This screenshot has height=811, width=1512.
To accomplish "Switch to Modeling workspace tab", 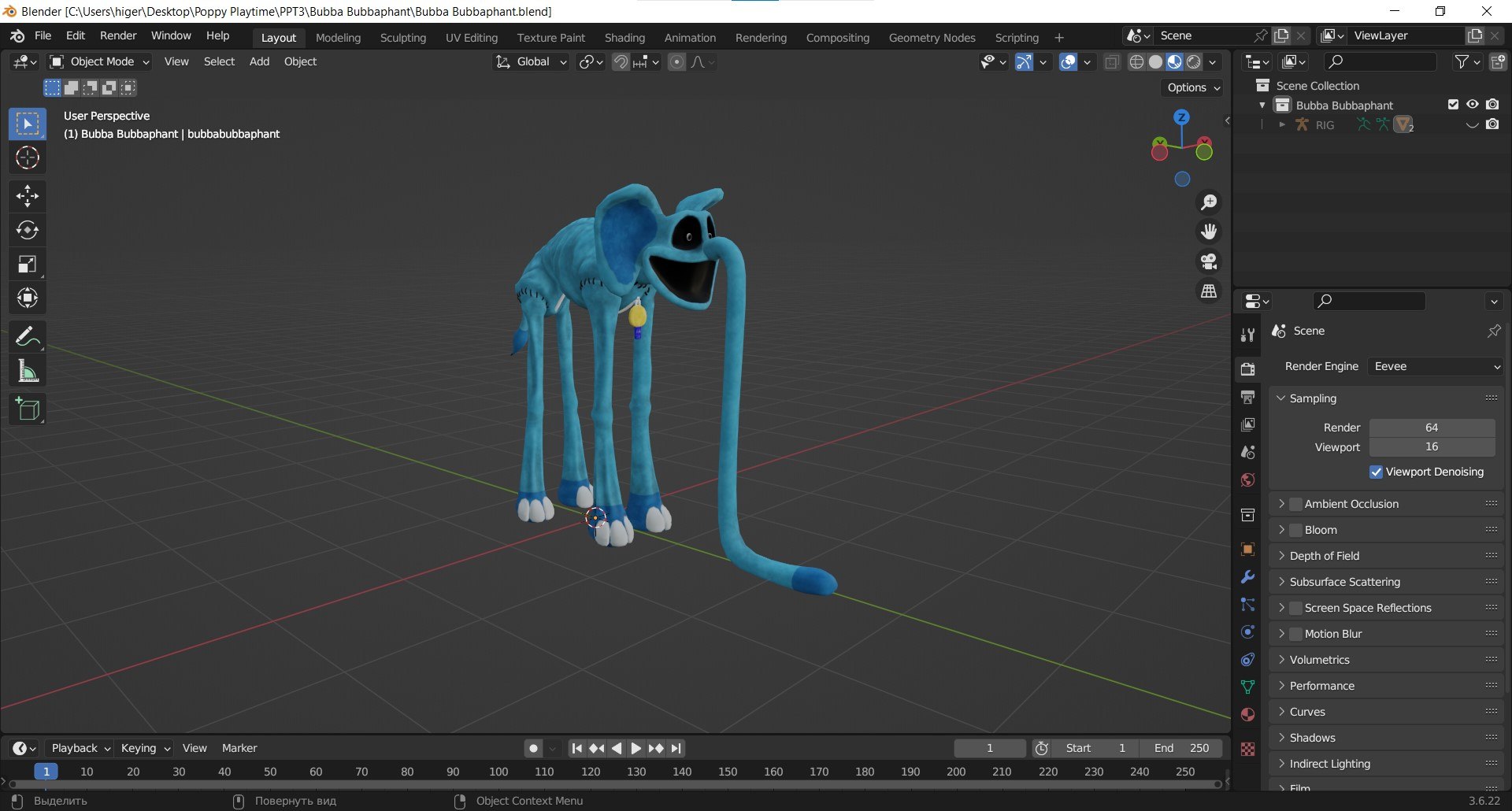I will tap(338, 38).
